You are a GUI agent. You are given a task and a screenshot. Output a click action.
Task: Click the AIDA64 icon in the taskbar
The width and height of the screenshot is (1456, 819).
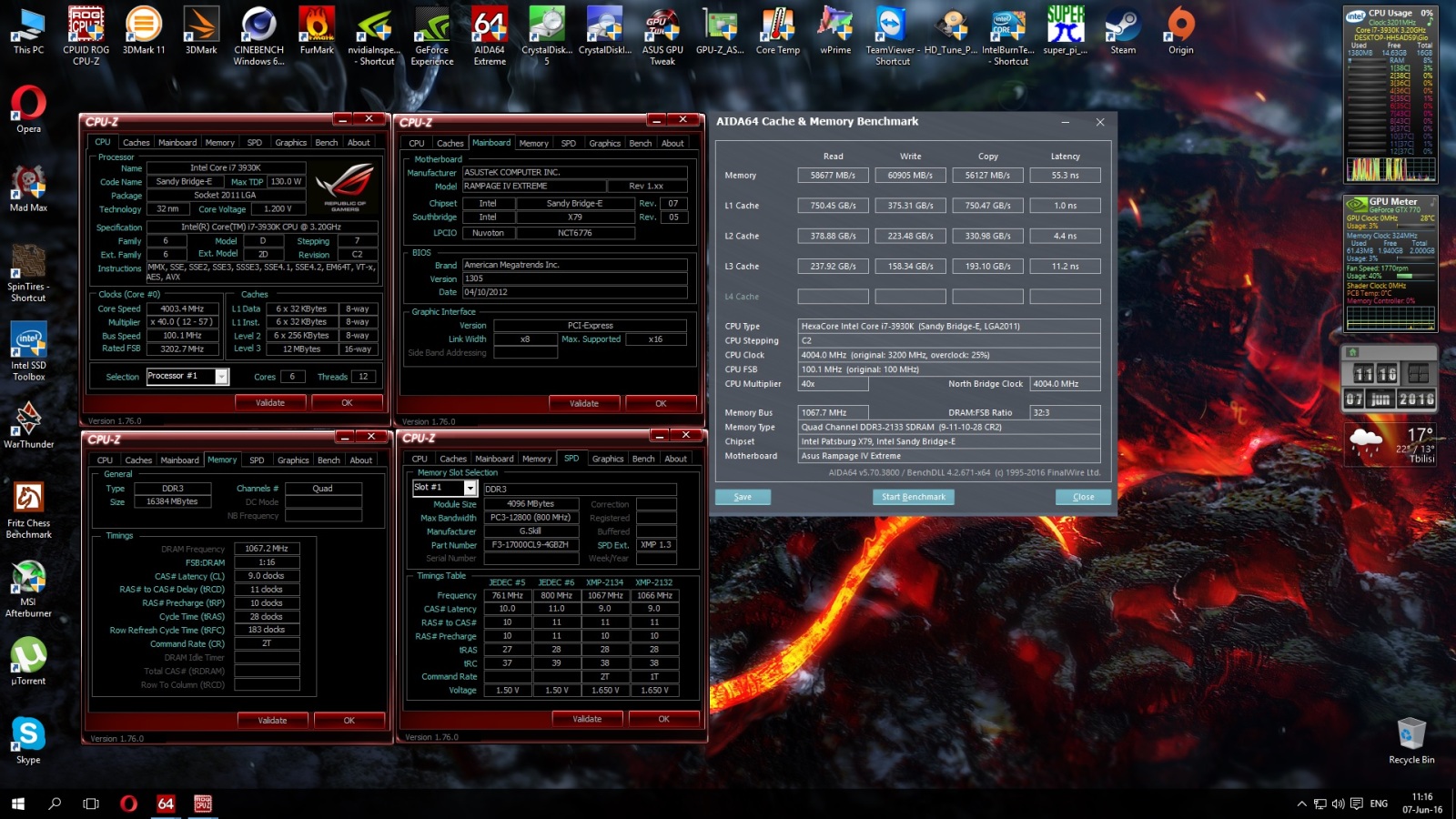click(166, 804)
